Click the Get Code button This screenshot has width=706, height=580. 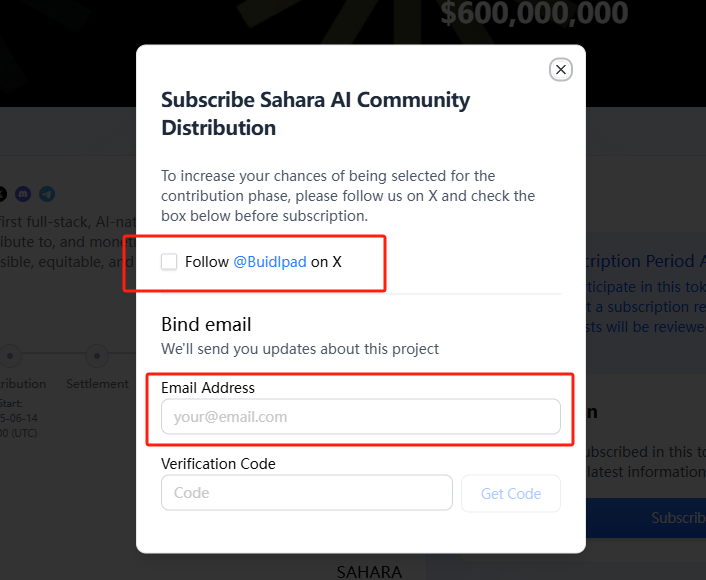[x=511, y=494]
